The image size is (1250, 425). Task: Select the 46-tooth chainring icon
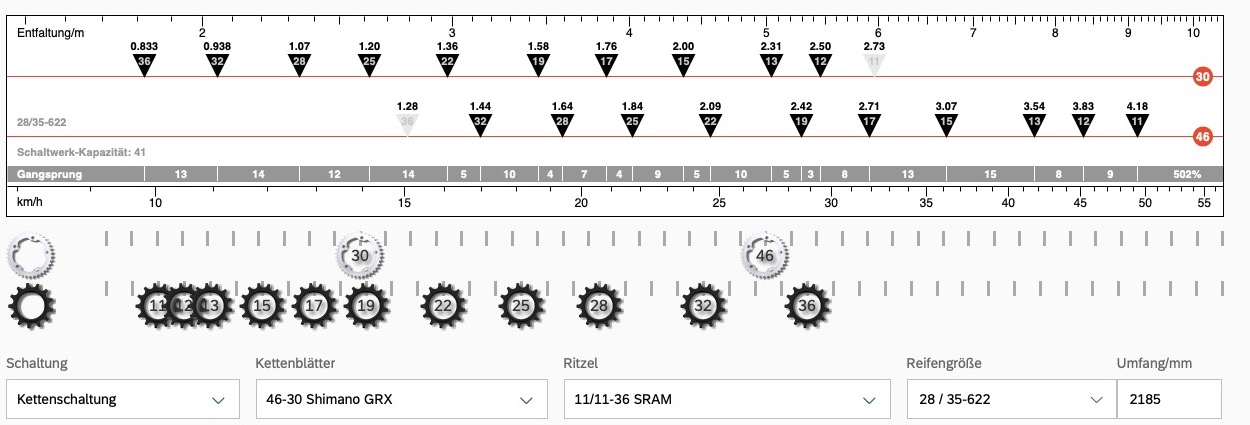(765, 255)
